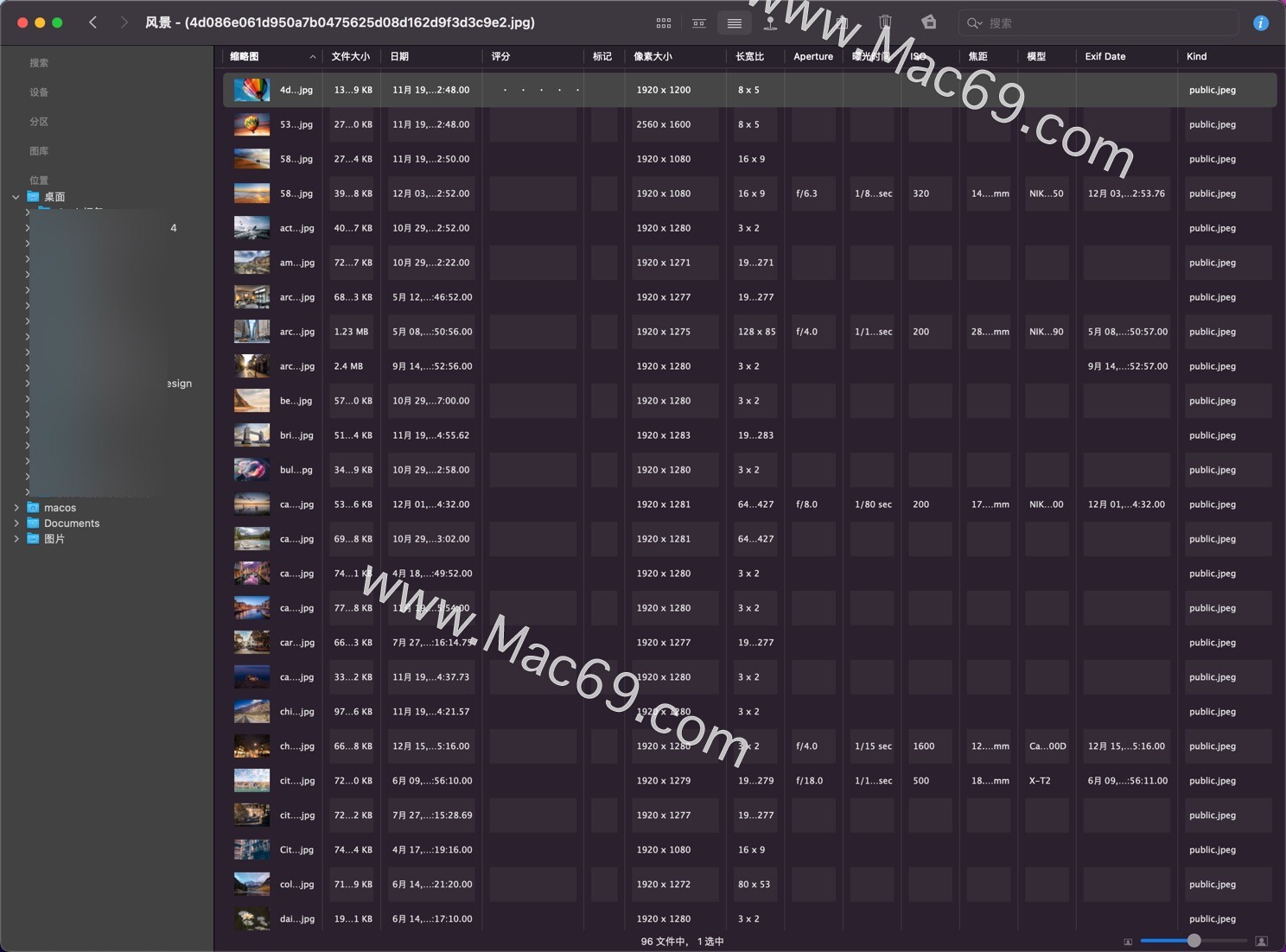The image size is (1286, 952).
Task: Switch to the filmstrip view mode
Action: coord(699,23)
